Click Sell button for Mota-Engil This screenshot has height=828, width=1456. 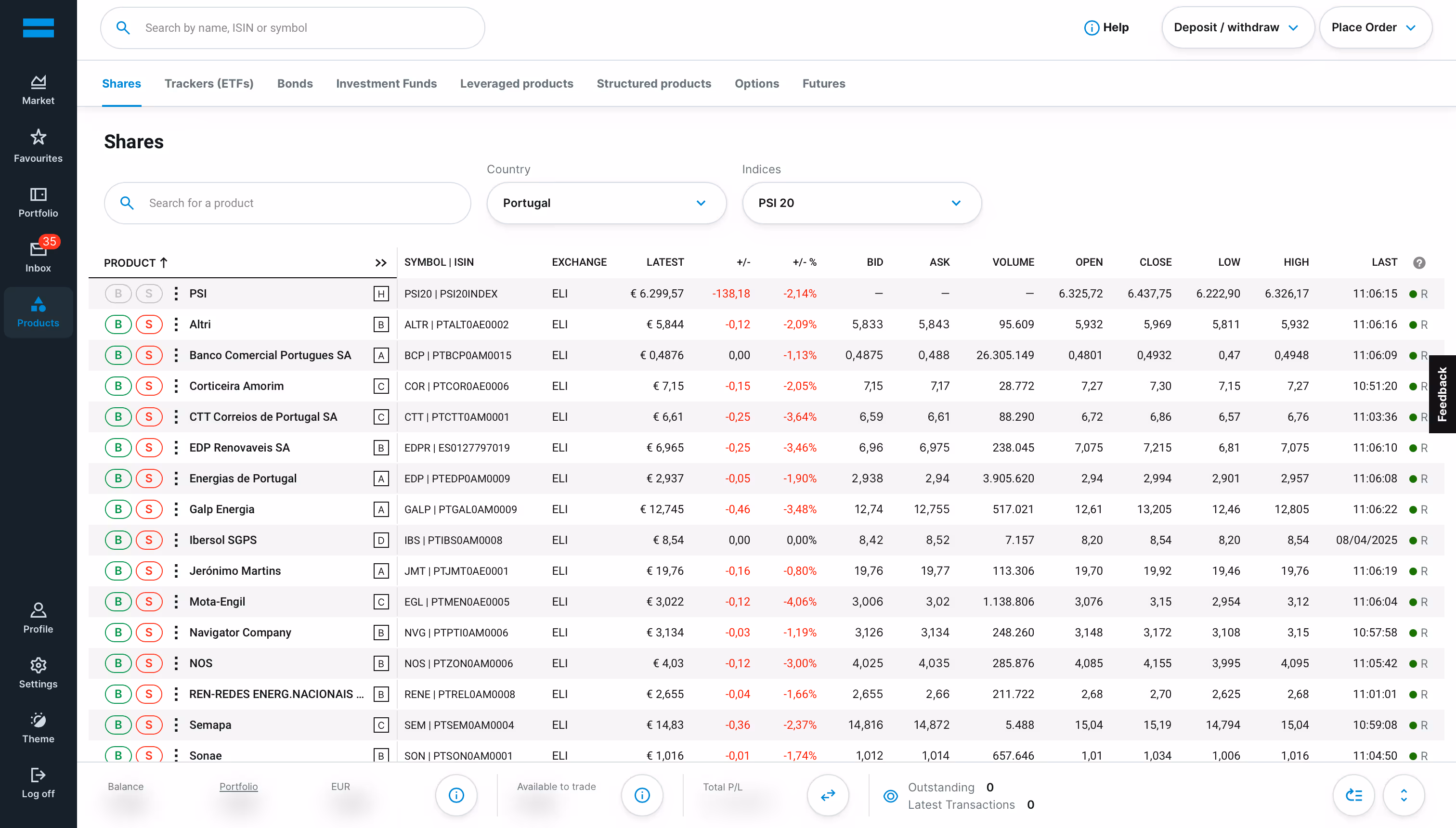point(149,602)
